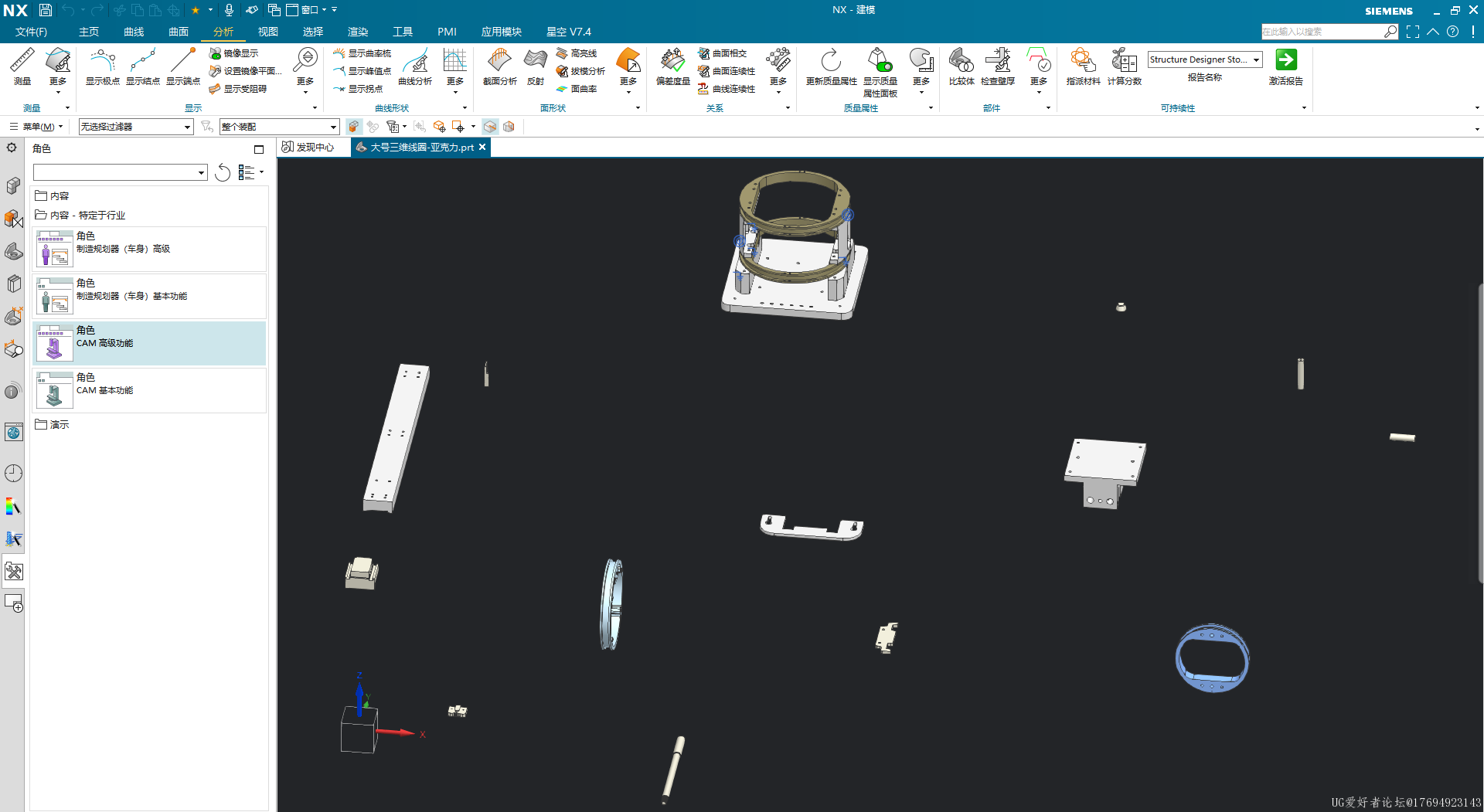Viewport: 1484px width, 812px height.
Task: Open the 菜单(M) menu dropdown
Action: pos(36,127)
